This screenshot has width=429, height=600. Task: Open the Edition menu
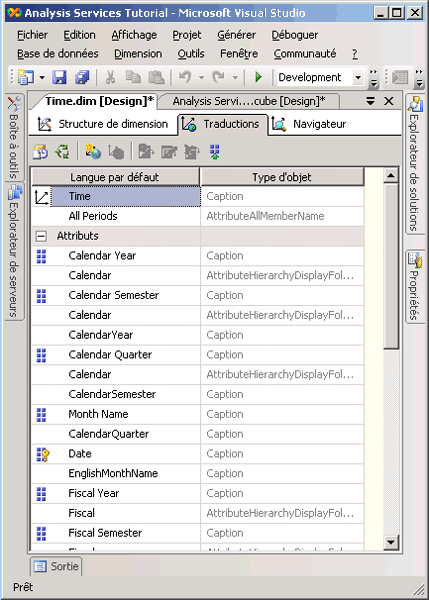click(79, 35)
